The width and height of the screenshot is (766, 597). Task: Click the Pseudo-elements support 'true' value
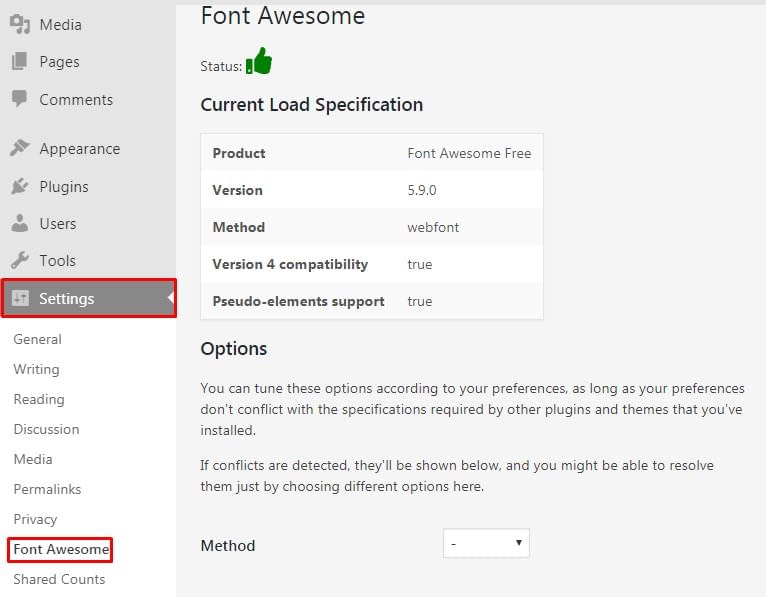(420, 301)
